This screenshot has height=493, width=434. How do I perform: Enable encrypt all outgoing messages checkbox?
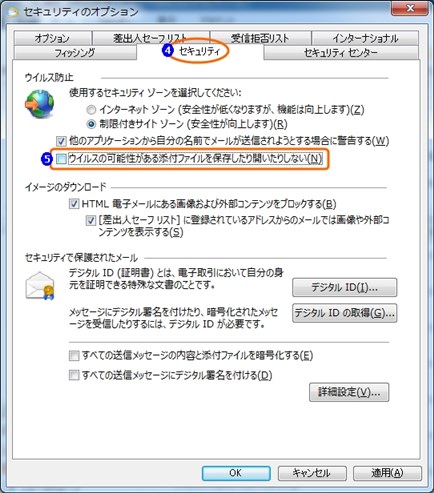pos(74,356)
